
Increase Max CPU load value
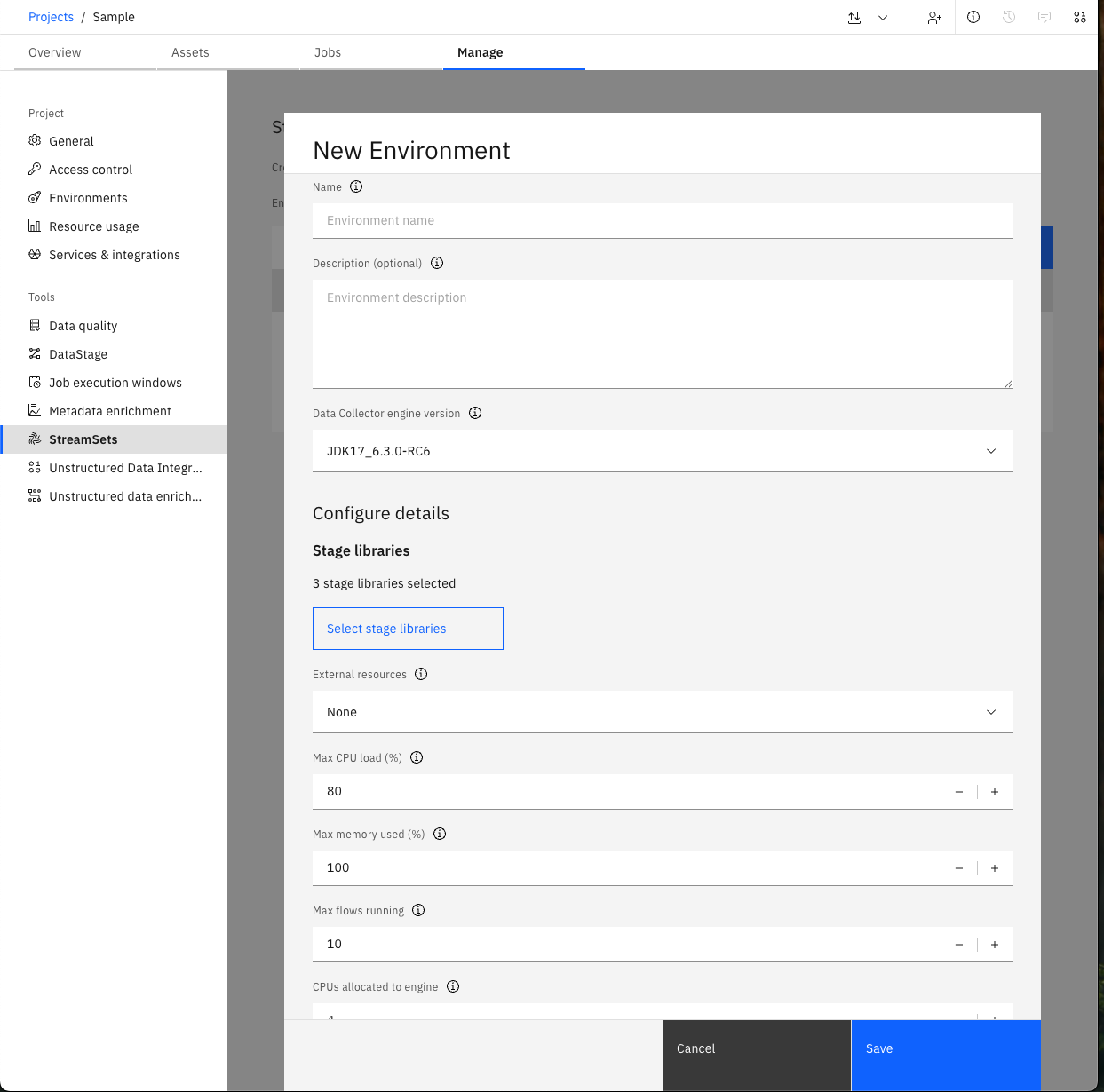995,792
